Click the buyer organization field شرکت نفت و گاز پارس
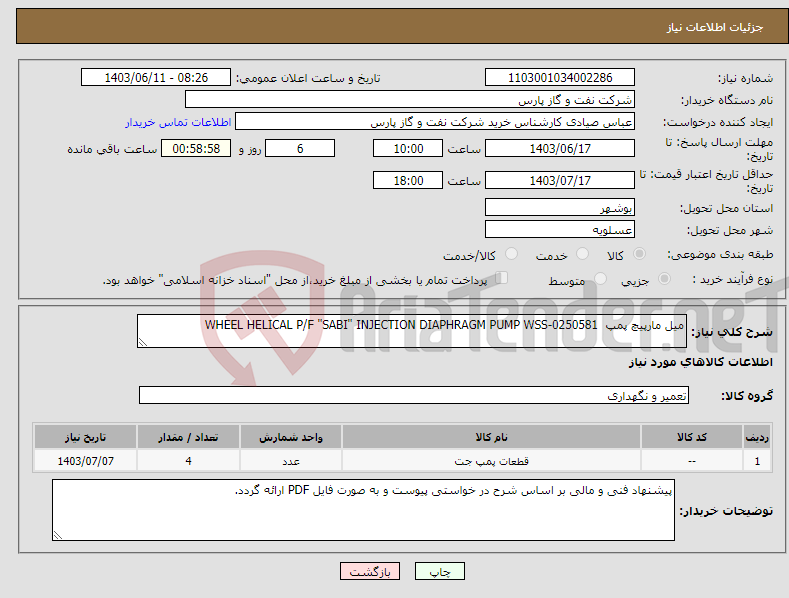This screenshot has width=789, height=598. pyautogui.click(x=410, y=100)
